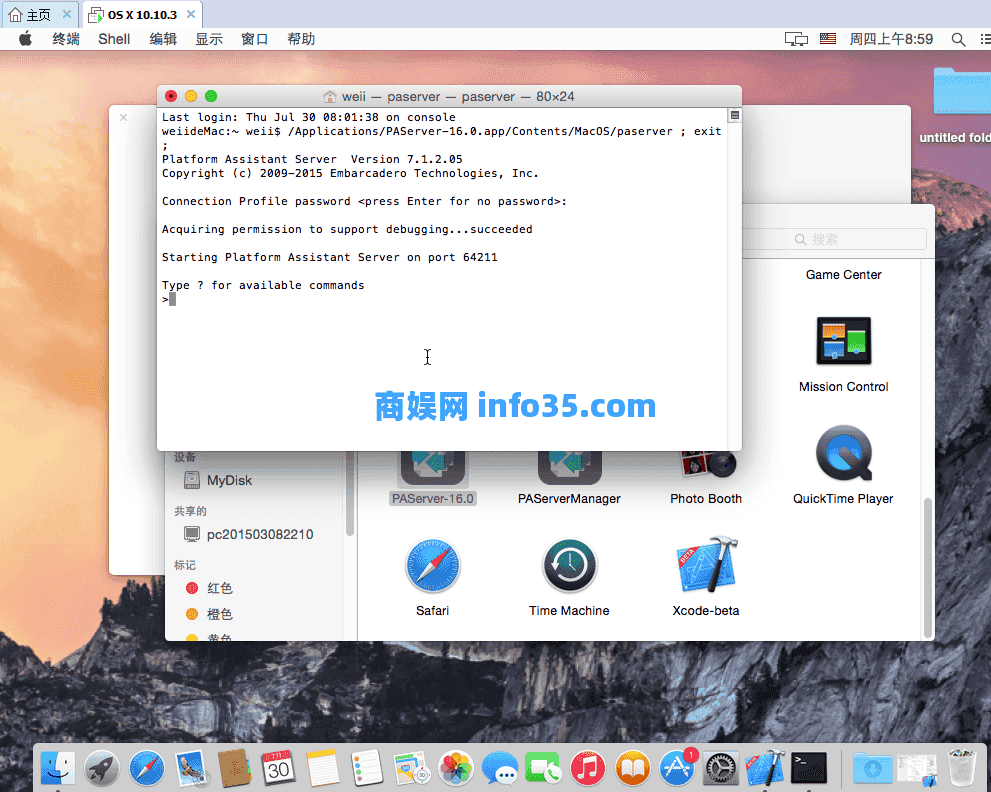This screenshot has width=991, height=792.
Task: Open Messages icon in Dock
Action: pyautogui.click(x=499, y=768)
